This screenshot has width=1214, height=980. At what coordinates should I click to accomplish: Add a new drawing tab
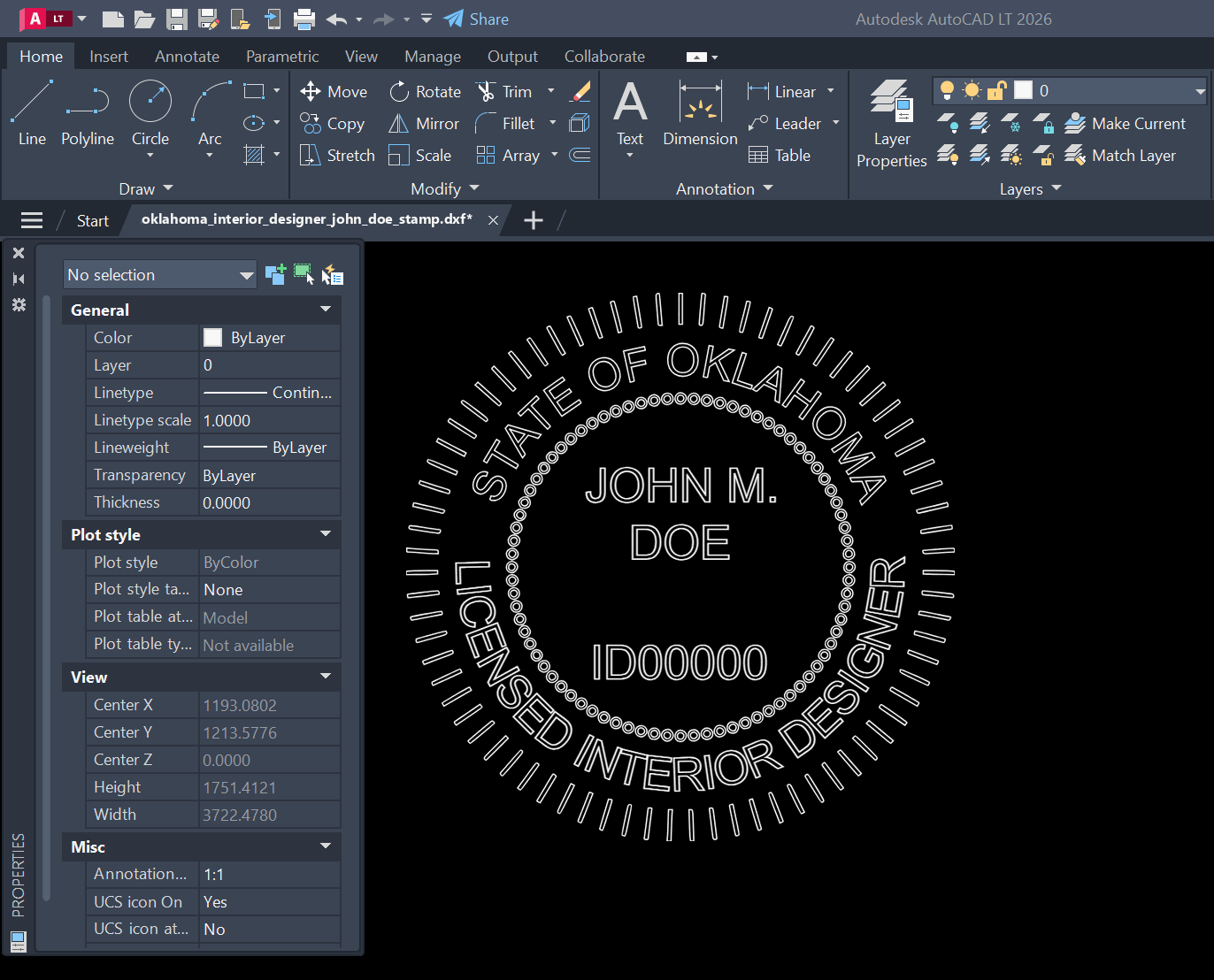coord(534,220)
